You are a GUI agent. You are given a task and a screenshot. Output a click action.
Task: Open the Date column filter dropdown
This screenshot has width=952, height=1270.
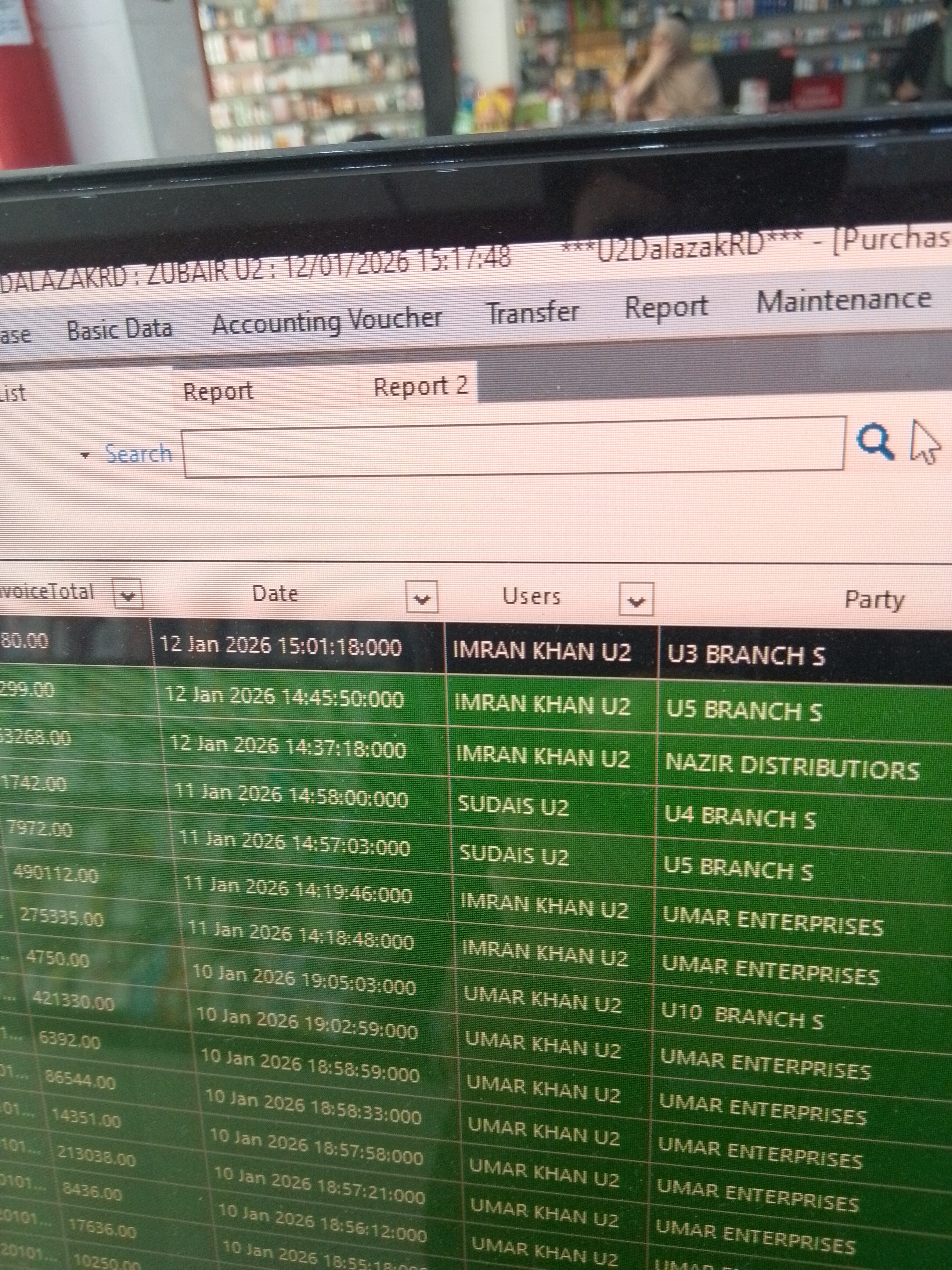tap(422, 597)
